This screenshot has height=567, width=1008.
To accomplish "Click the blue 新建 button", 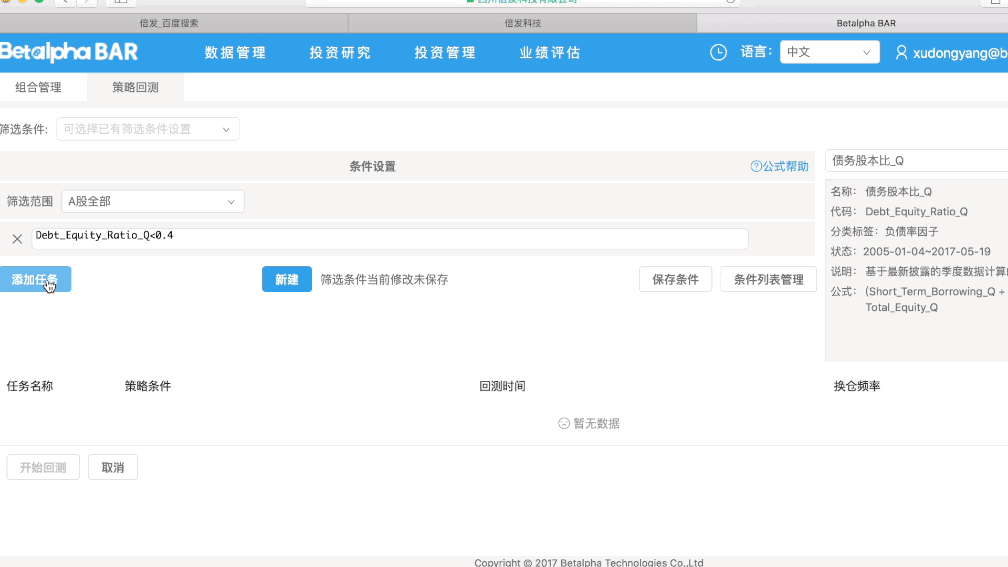I will [287, 280].
